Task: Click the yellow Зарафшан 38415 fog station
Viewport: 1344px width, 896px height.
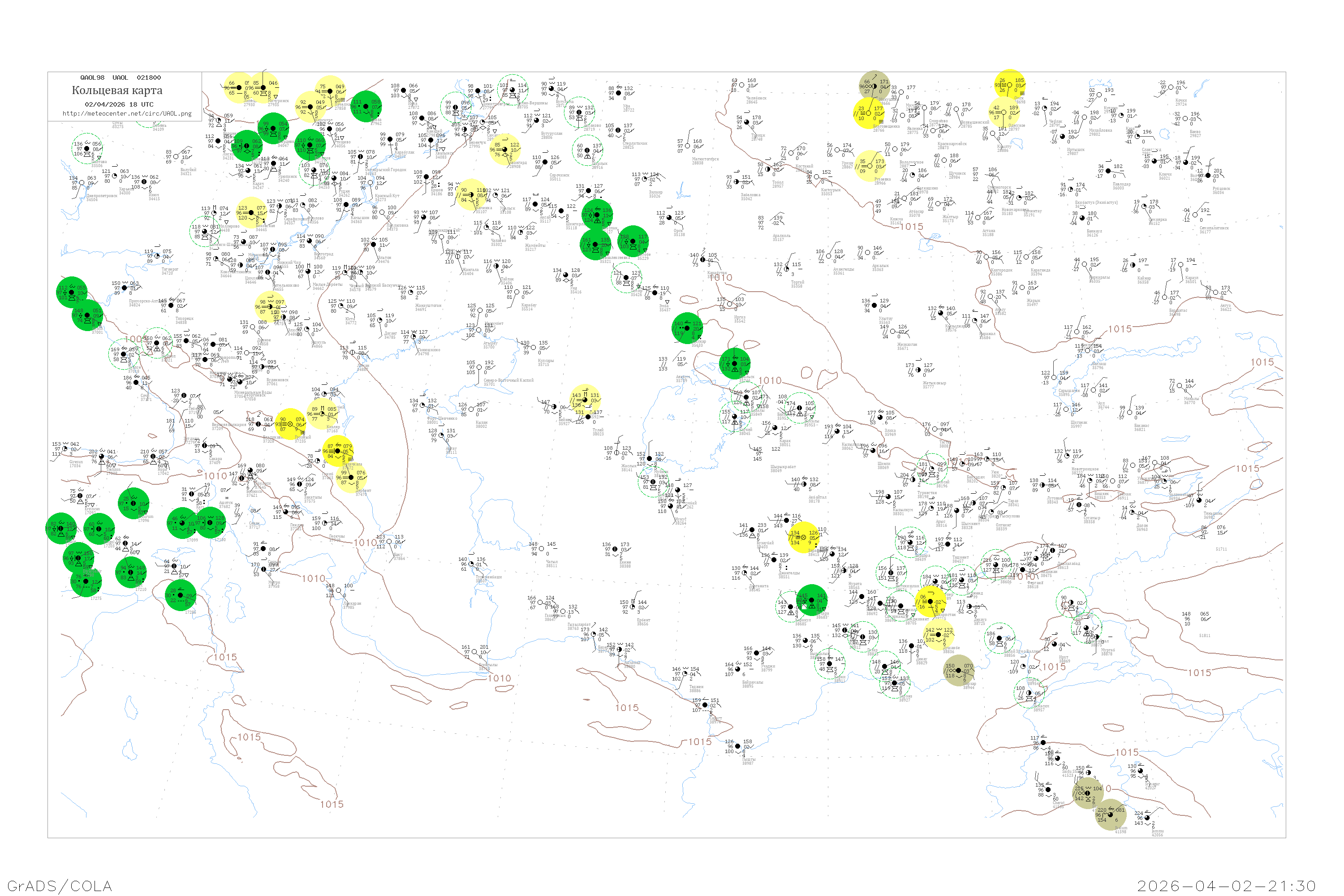Action: point(803,537)
